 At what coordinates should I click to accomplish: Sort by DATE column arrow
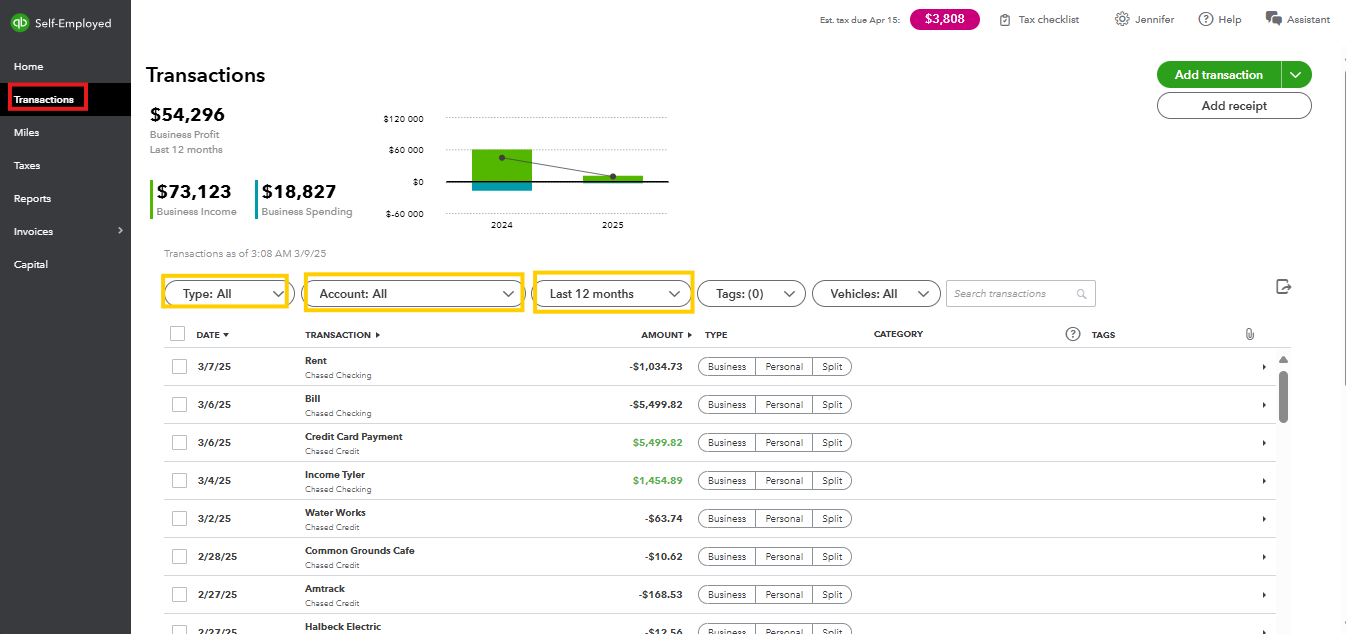pos(226,335)
